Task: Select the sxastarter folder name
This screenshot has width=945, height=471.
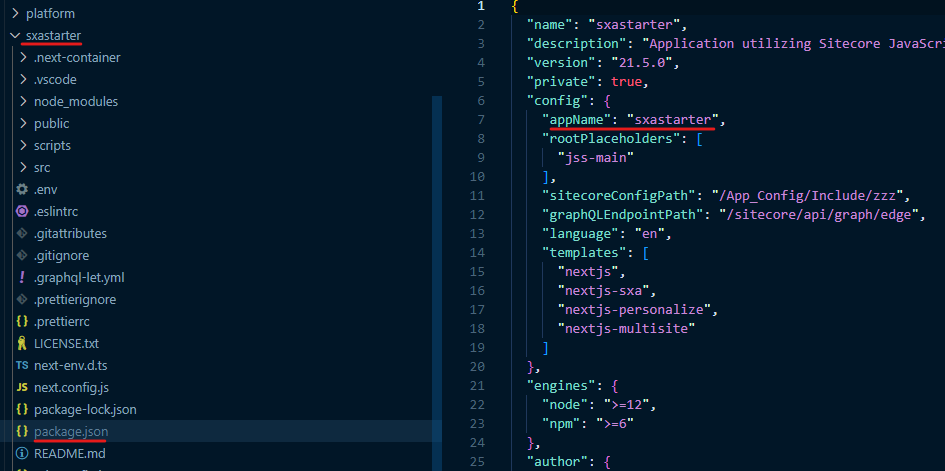Action: tap(54, 36)
